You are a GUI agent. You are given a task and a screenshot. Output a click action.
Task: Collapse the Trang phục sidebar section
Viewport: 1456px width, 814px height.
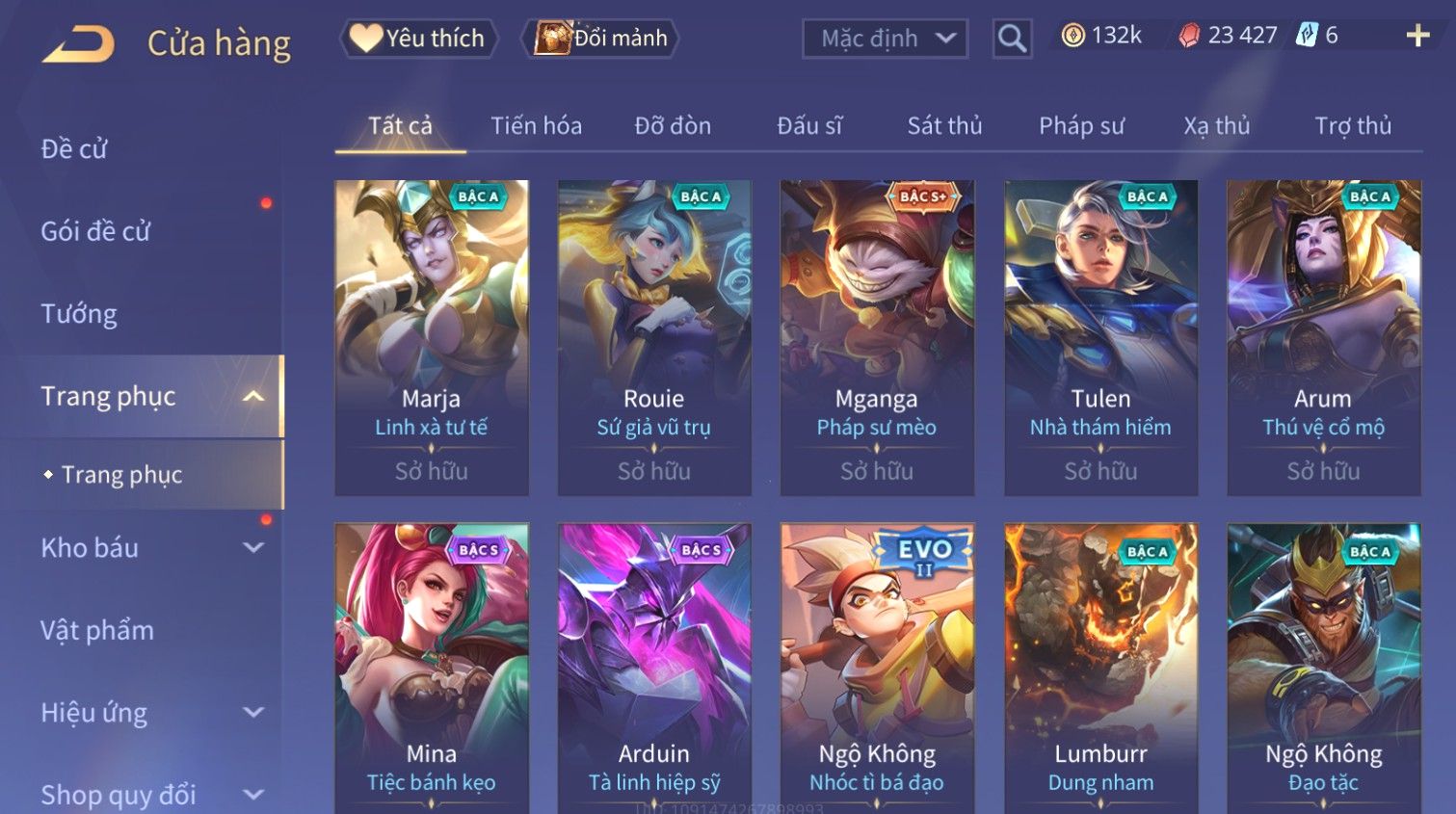(x=253, y=396)
